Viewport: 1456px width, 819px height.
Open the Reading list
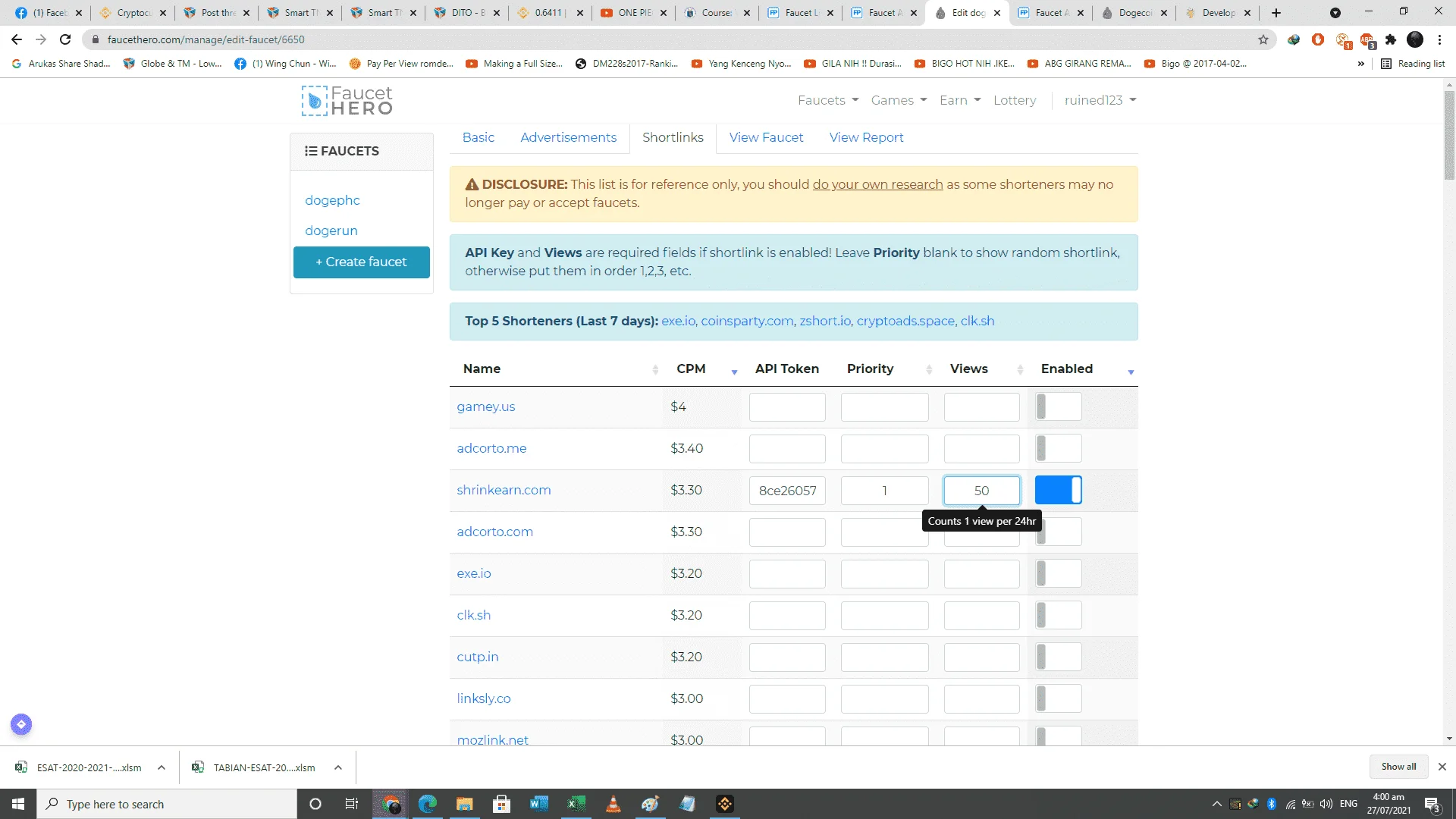1413,64
